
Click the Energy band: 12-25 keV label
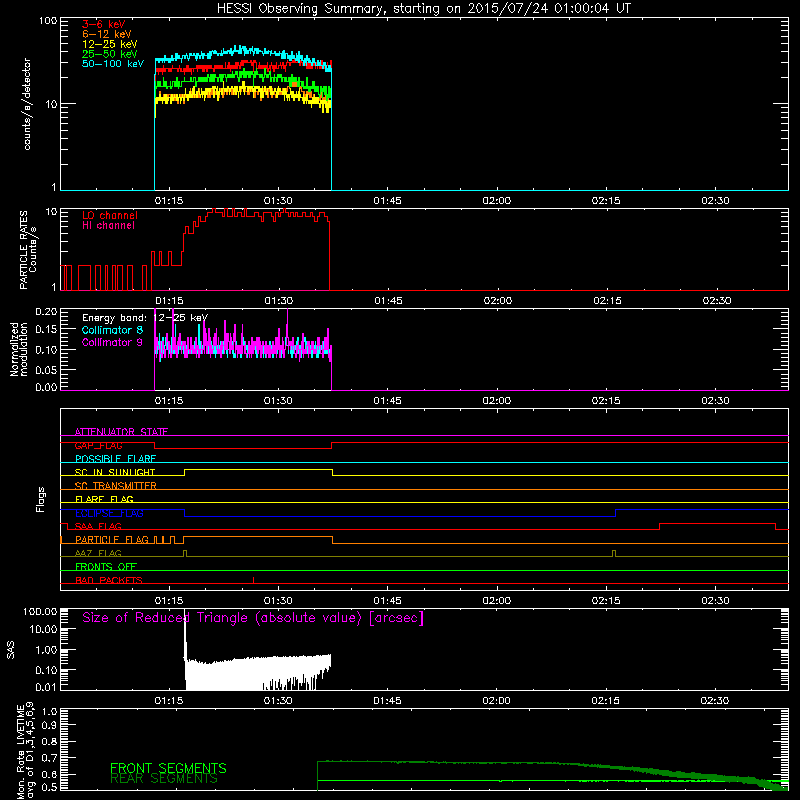click(x=145, y=318)
